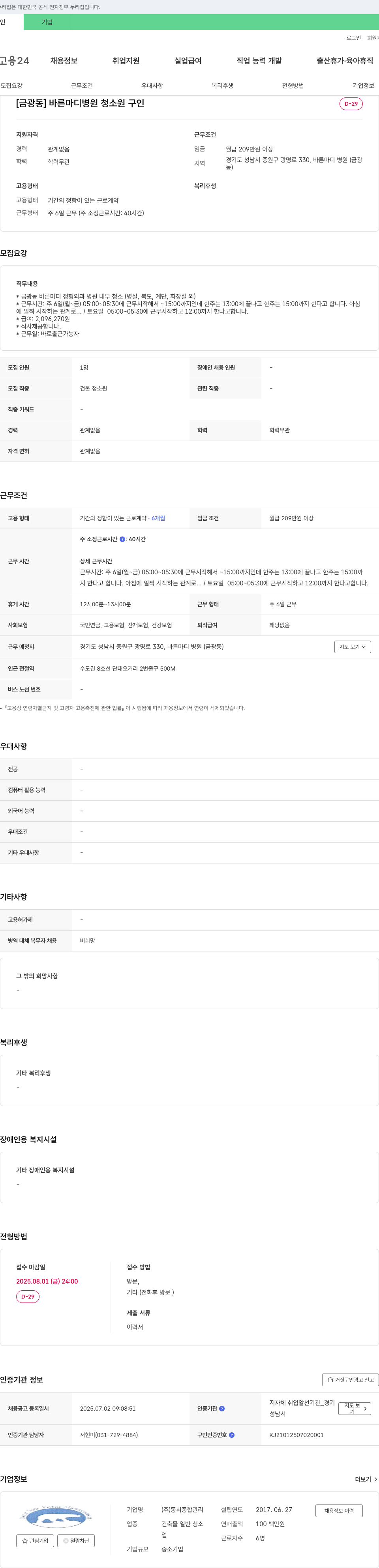Jump to 기업정보 section tab
The height and width of the screenshot is (1568, 379).
coord(363,86)
